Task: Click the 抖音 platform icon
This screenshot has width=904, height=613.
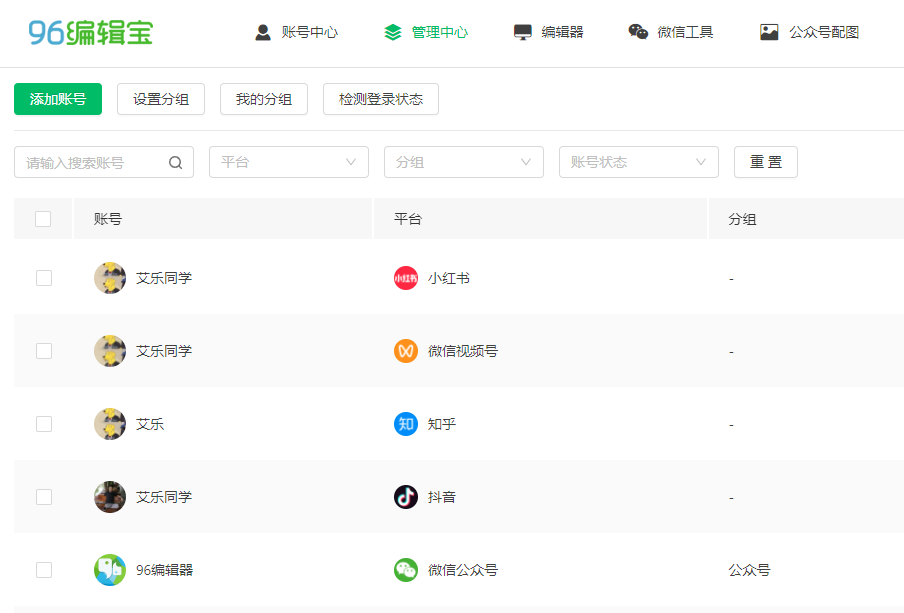Action: point(405,496)
